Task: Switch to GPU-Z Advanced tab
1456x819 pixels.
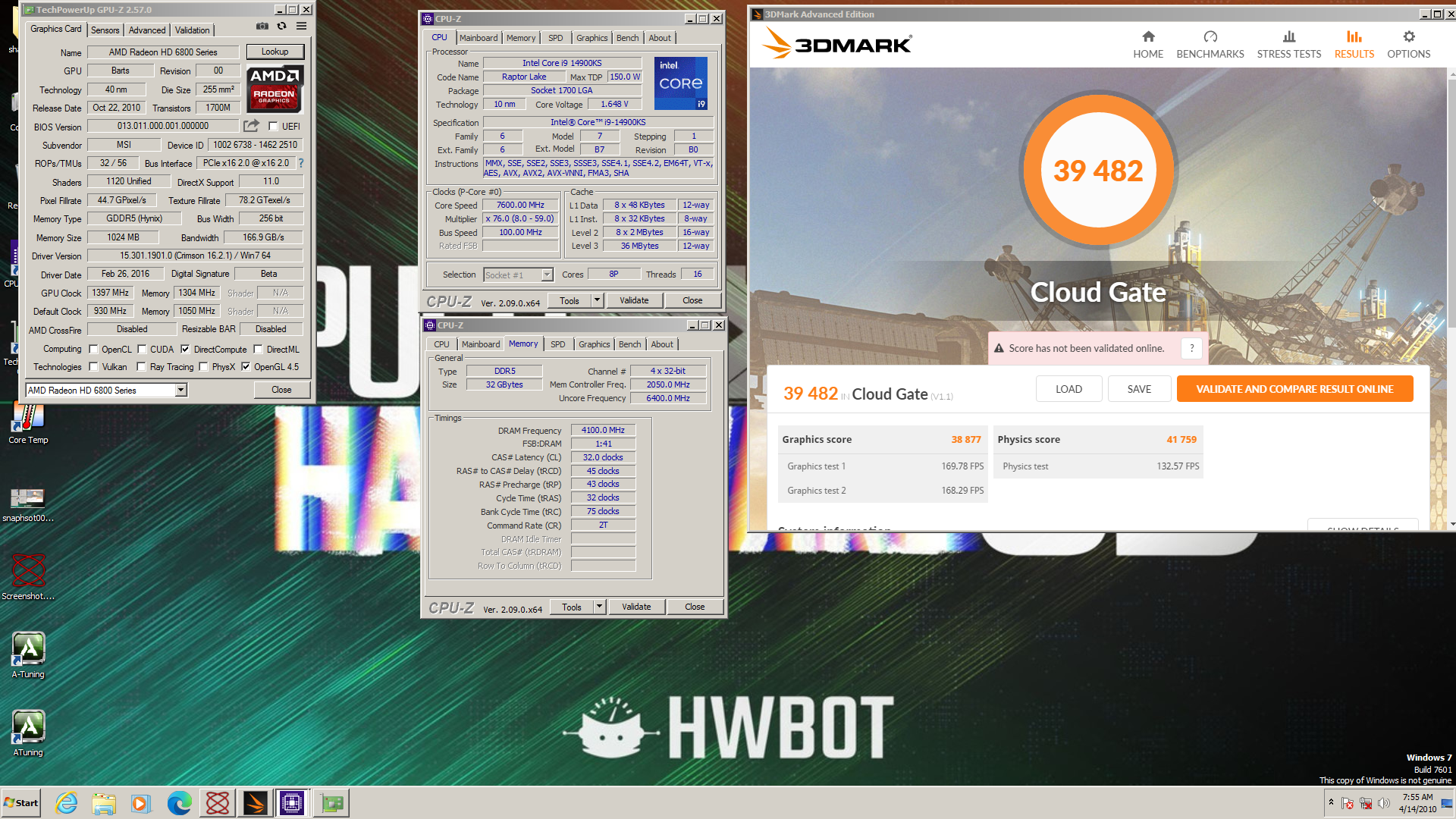Action: [147, 30]
